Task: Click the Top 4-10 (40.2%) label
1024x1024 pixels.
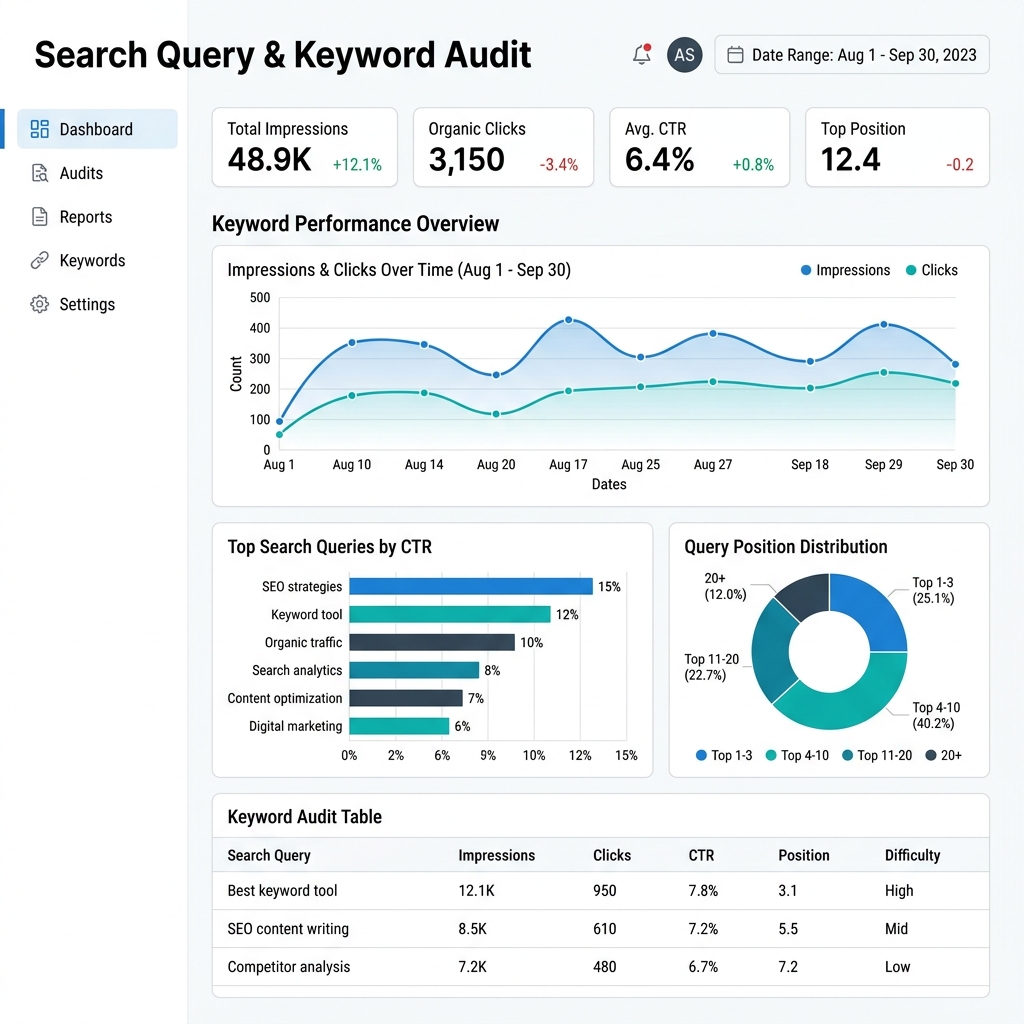Action: [936, 715]
